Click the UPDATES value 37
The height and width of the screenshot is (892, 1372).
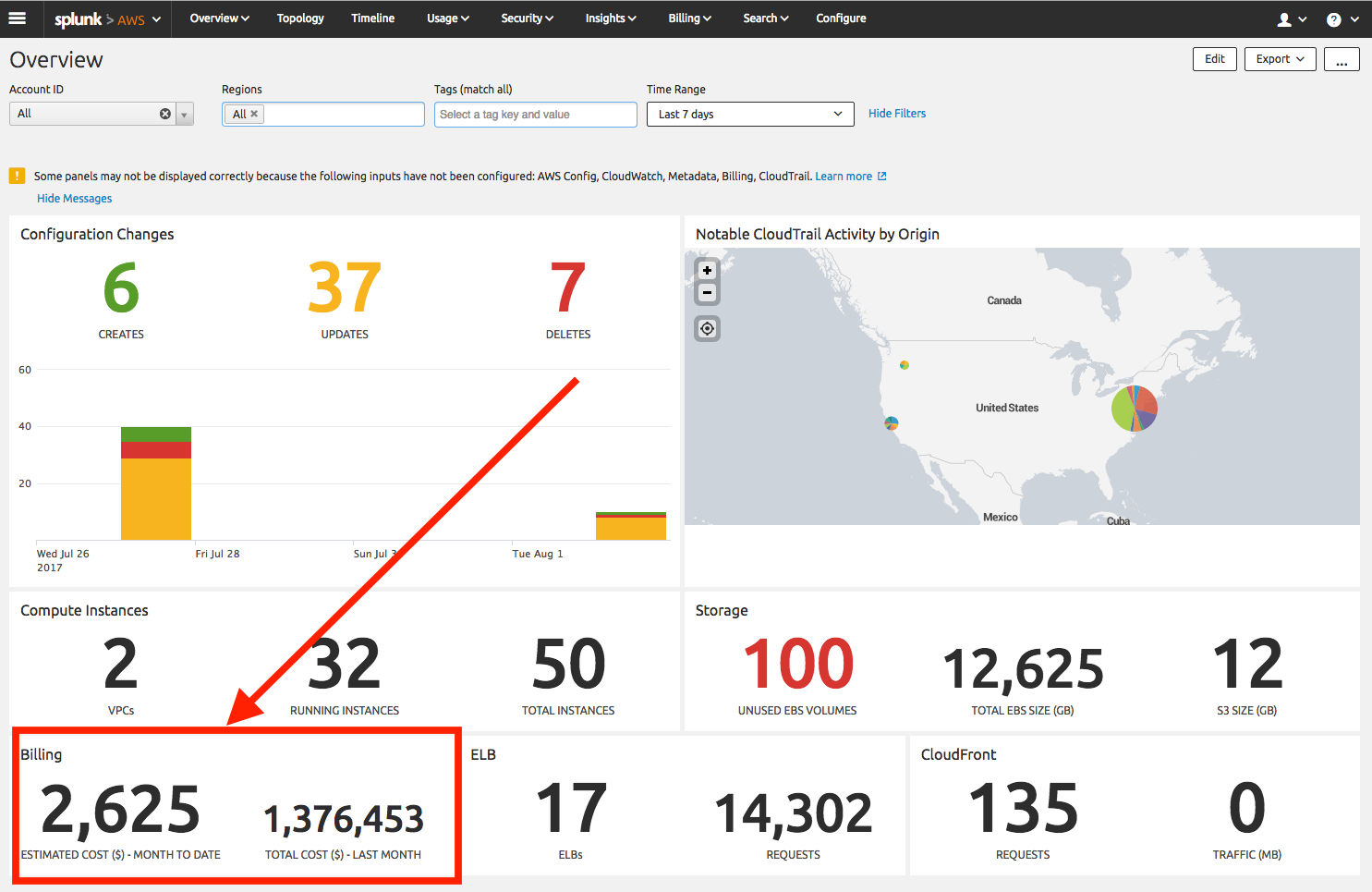pyautogui.click(x=345, y=288)
